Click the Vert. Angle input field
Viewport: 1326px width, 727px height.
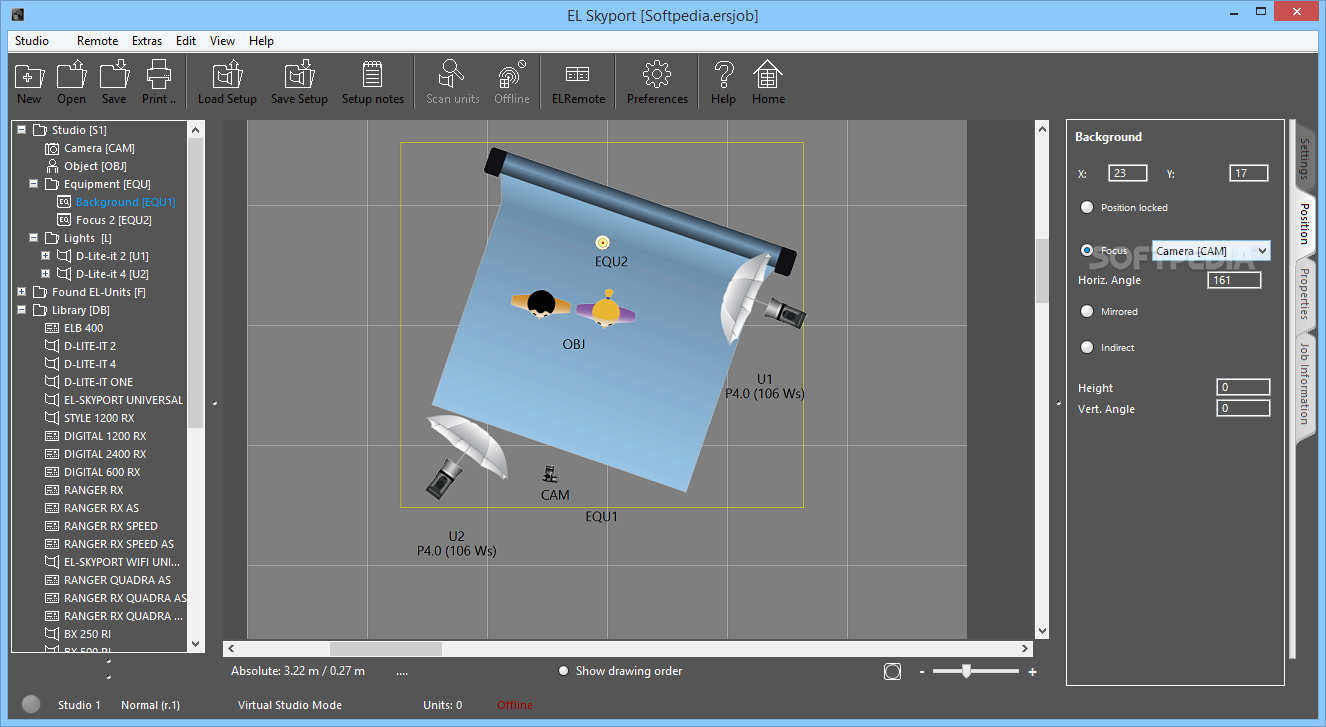[x=1243, y=408]
